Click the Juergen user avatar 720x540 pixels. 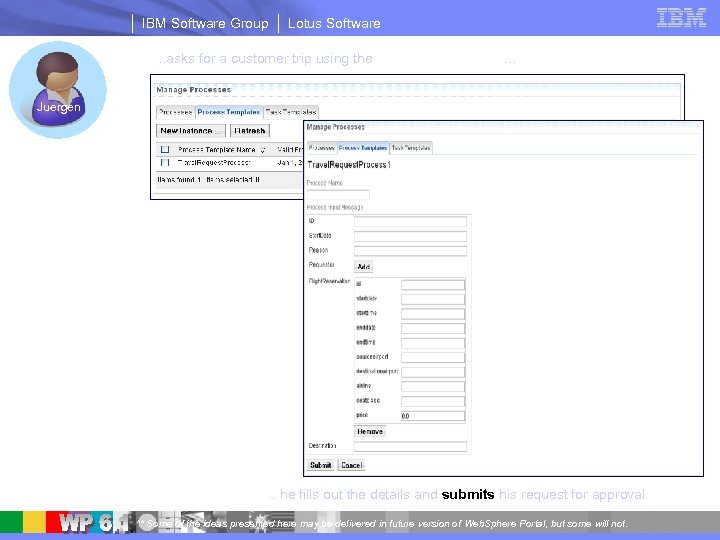[x=58, y=90]
